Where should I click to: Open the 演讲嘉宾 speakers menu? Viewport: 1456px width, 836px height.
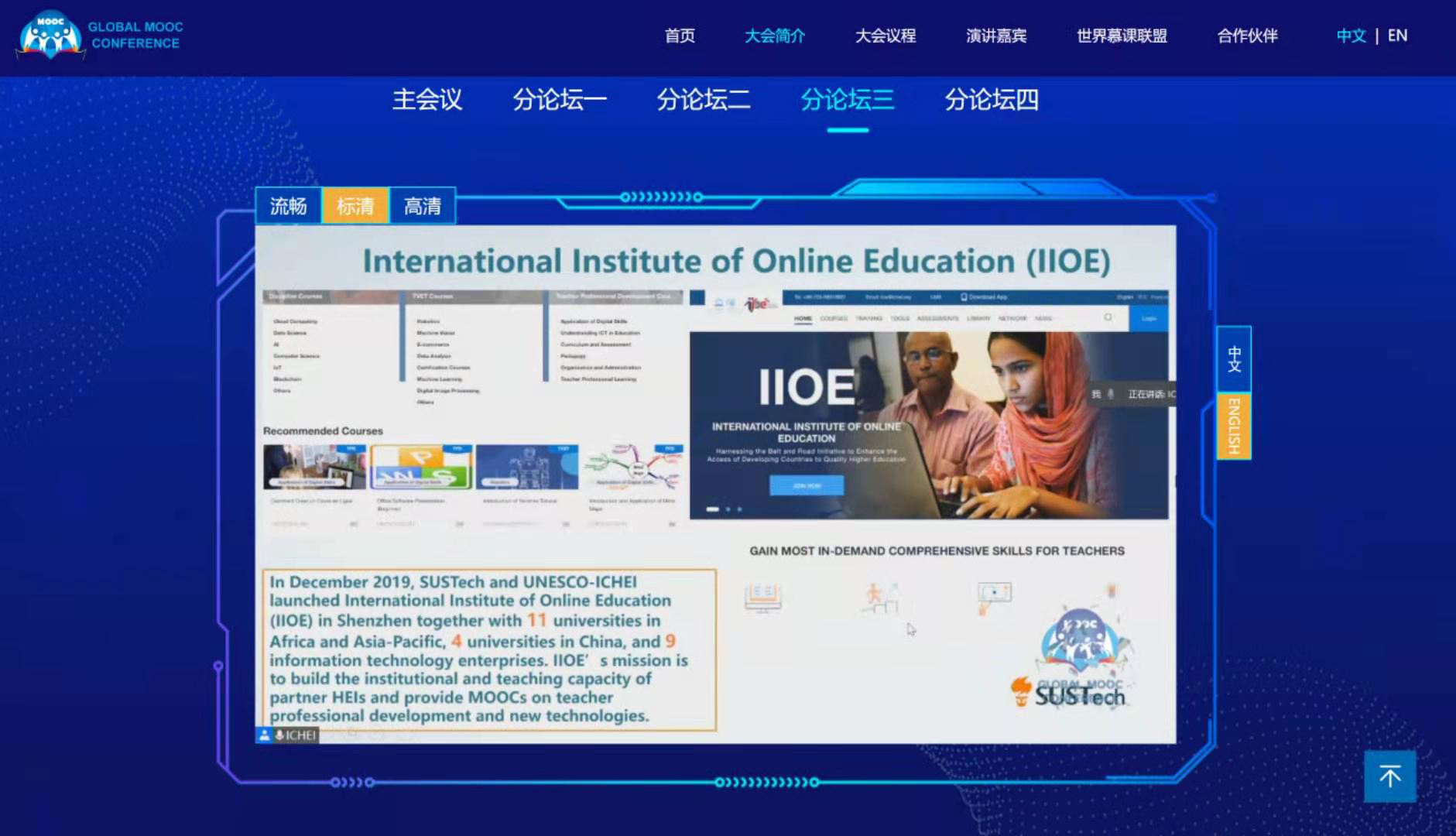996,36
